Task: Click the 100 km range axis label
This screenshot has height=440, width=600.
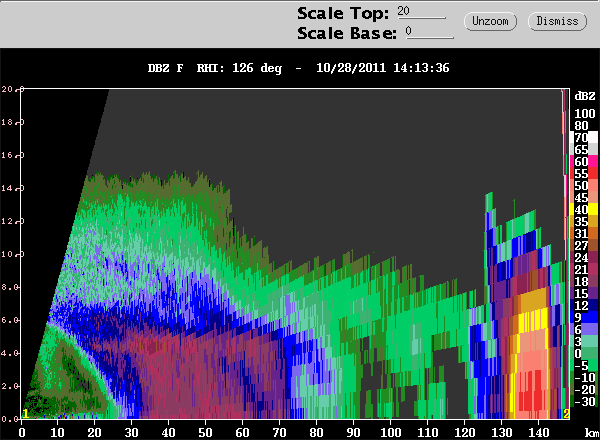Action: click(x=391, y=433)
